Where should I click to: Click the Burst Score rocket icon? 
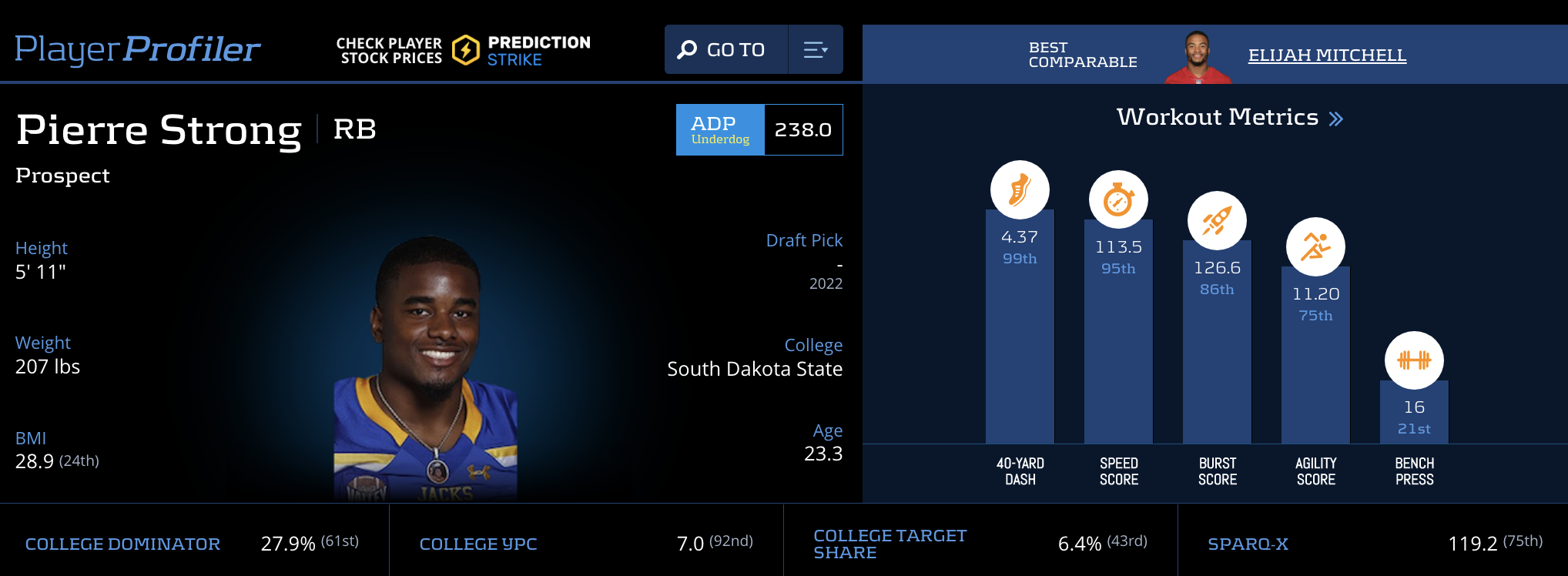point(1217,220)
